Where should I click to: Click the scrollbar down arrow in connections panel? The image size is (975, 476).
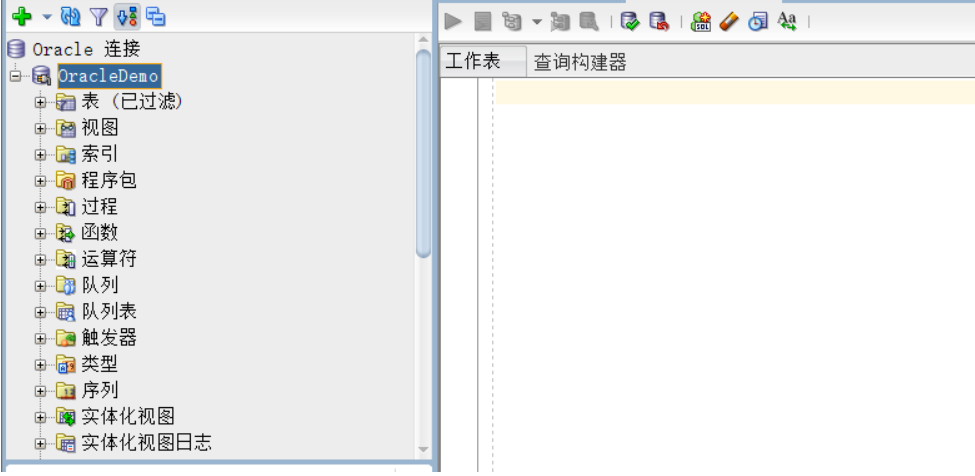tap(423, 449)
